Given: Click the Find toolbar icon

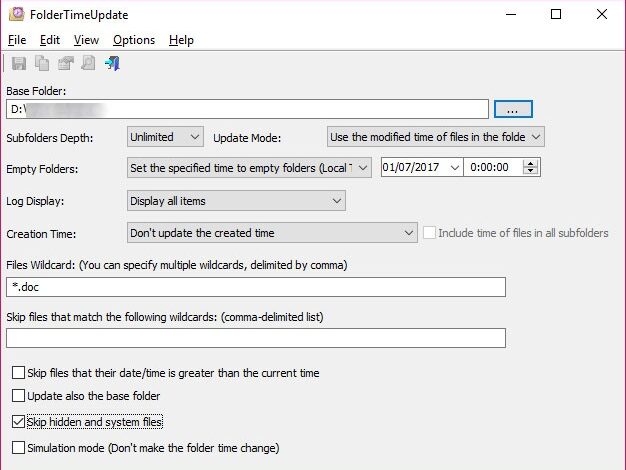Looking at the screenshot, I should pos(88,63).
